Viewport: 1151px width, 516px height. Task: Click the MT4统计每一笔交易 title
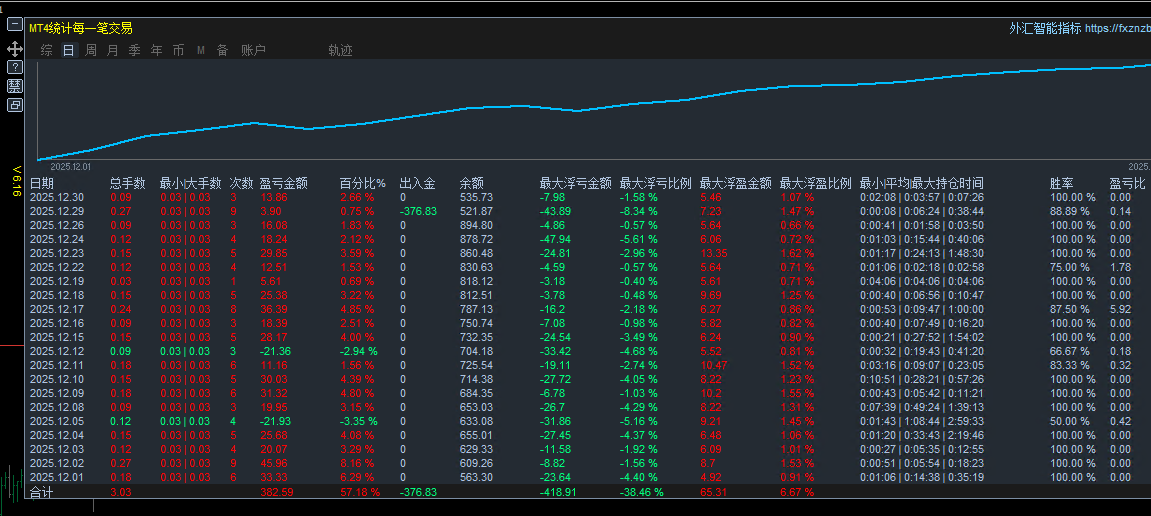tap(81, 29)
